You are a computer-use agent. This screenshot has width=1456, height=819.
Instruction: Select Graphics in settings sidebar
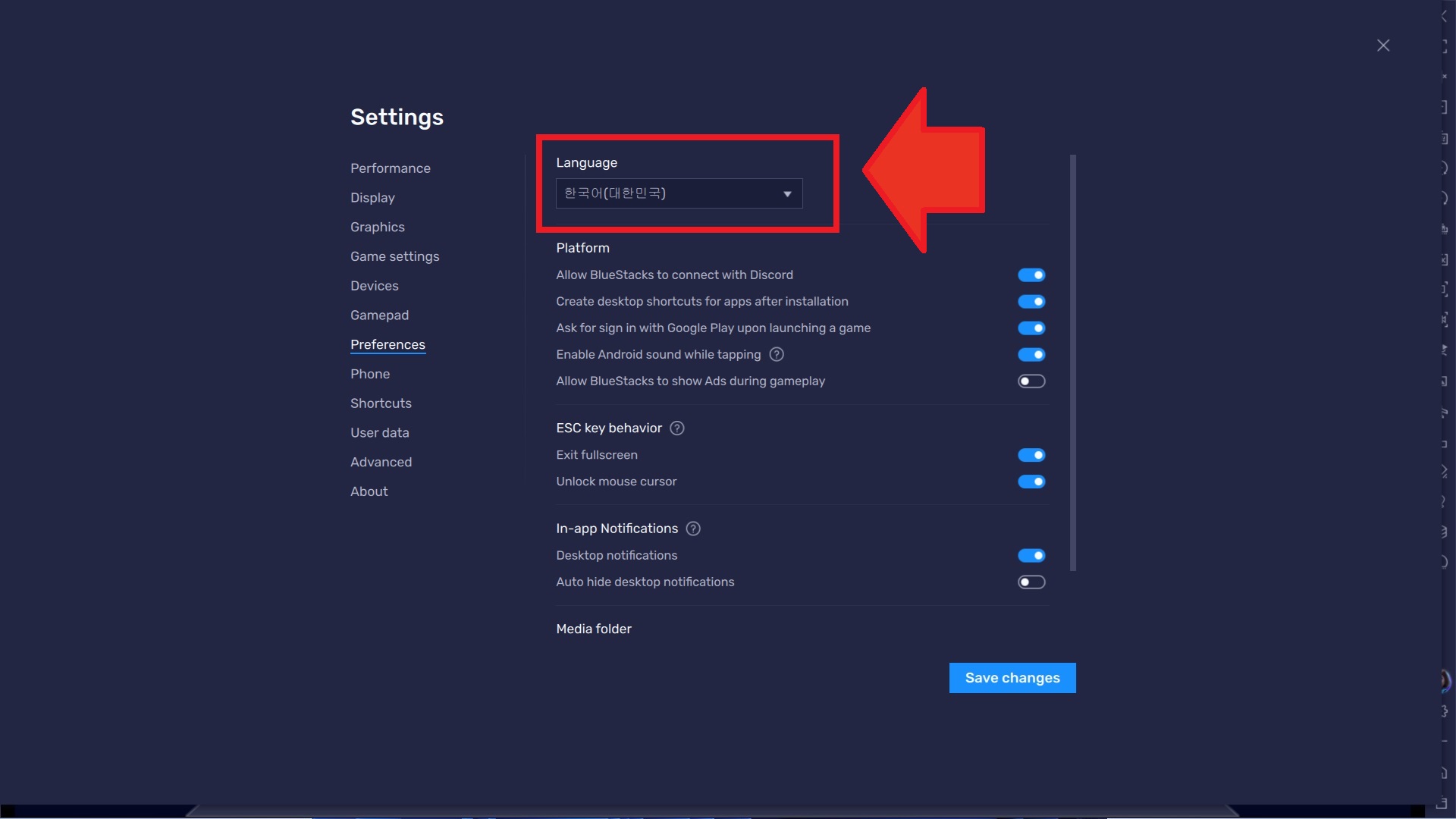pyautogui.click(x=378, y=227)
